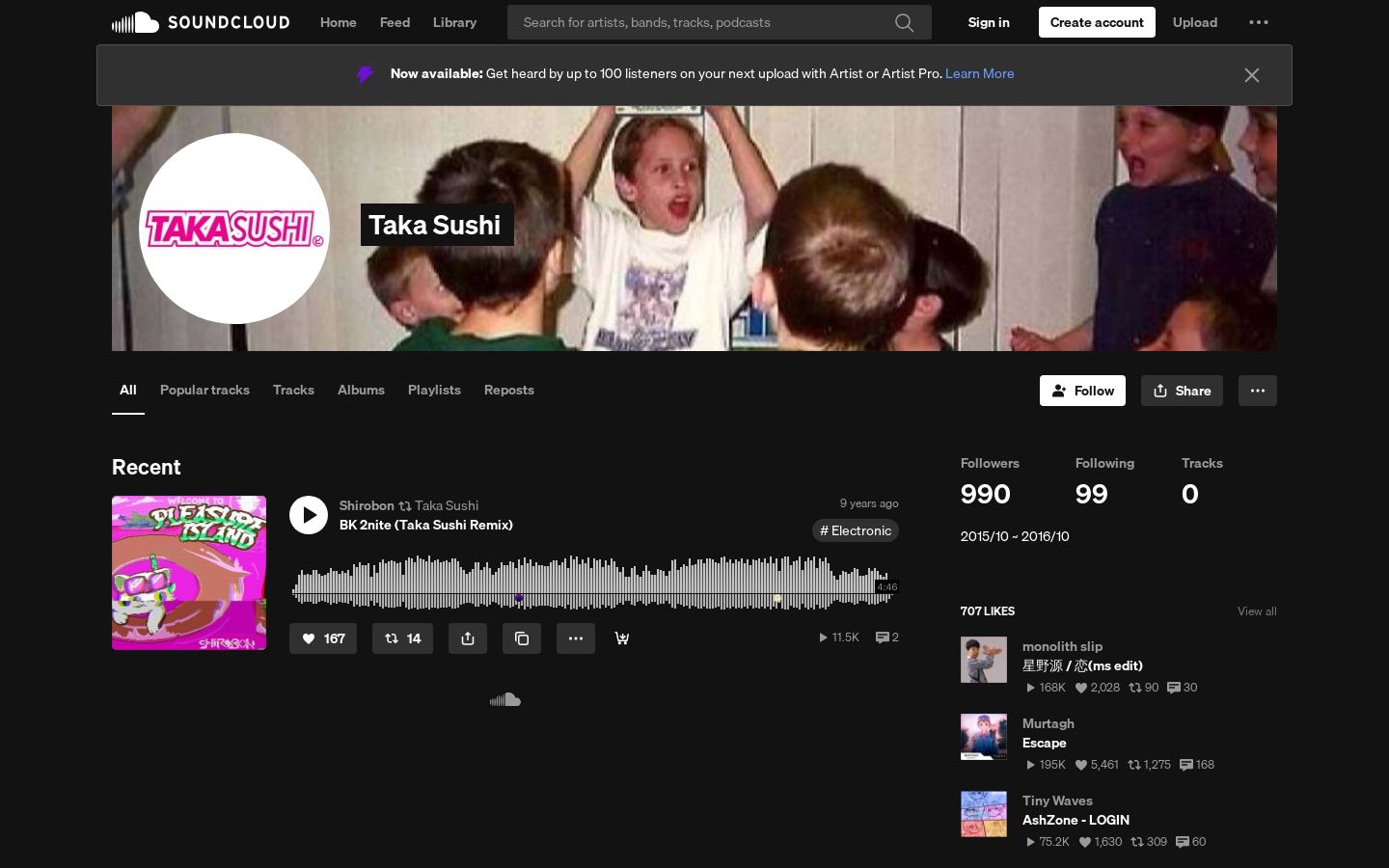The image size is (1389, 868).
Task: Dismiss the Artist Pro announcement banner
Action: click(x=1252, y=75)
